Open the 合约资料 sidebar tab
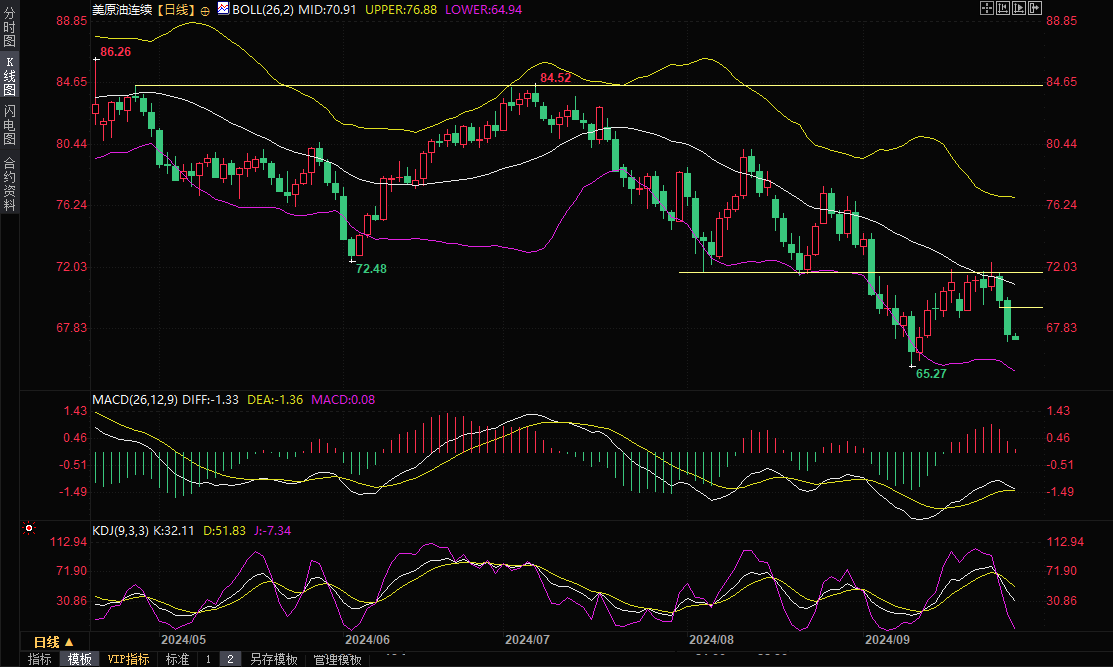1113x667 pixels. coord(9,183)
